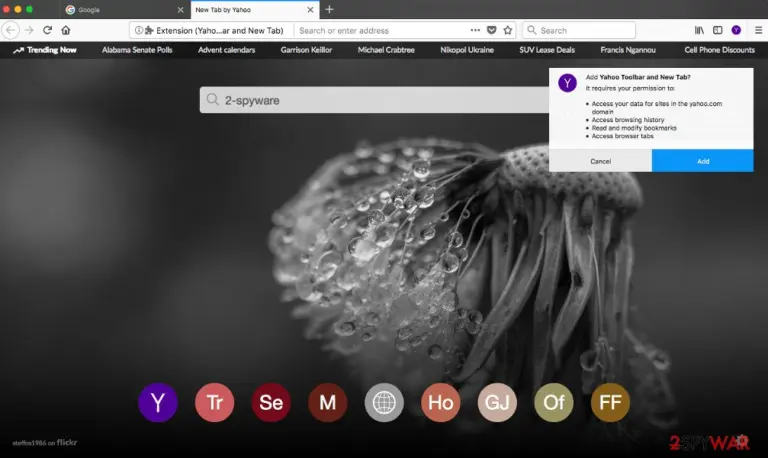Image resolution: width=768 pixels, height=458 pixels.
Task: Reload the page with the refresh icon
Action: (47, 30)
